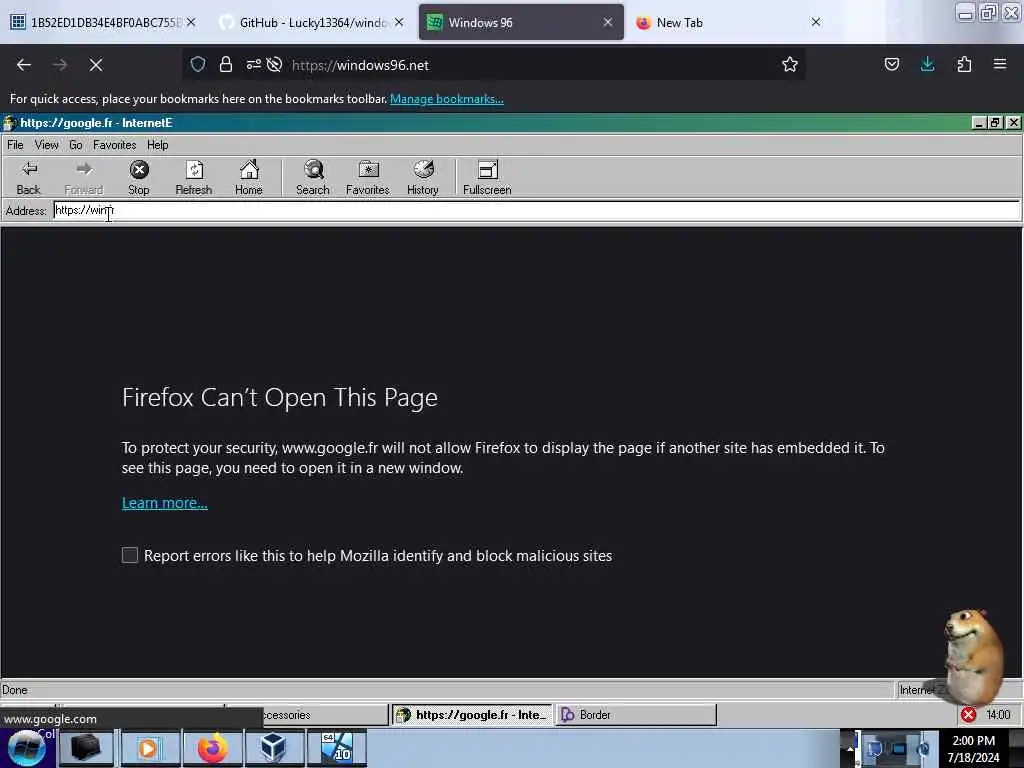Open VirtualBox from the taskbar
Image resolution: width=1024 pixels, height=768 pixels.
[273, 748]
